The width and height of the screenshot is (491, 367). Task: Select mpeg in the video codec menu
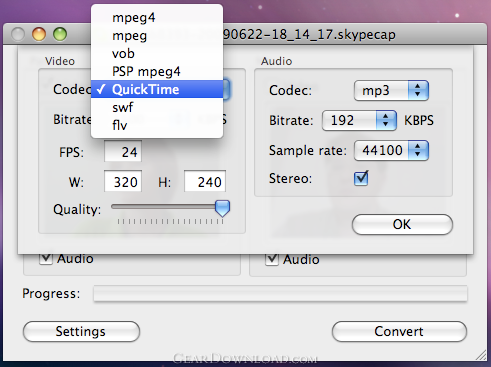157,35
